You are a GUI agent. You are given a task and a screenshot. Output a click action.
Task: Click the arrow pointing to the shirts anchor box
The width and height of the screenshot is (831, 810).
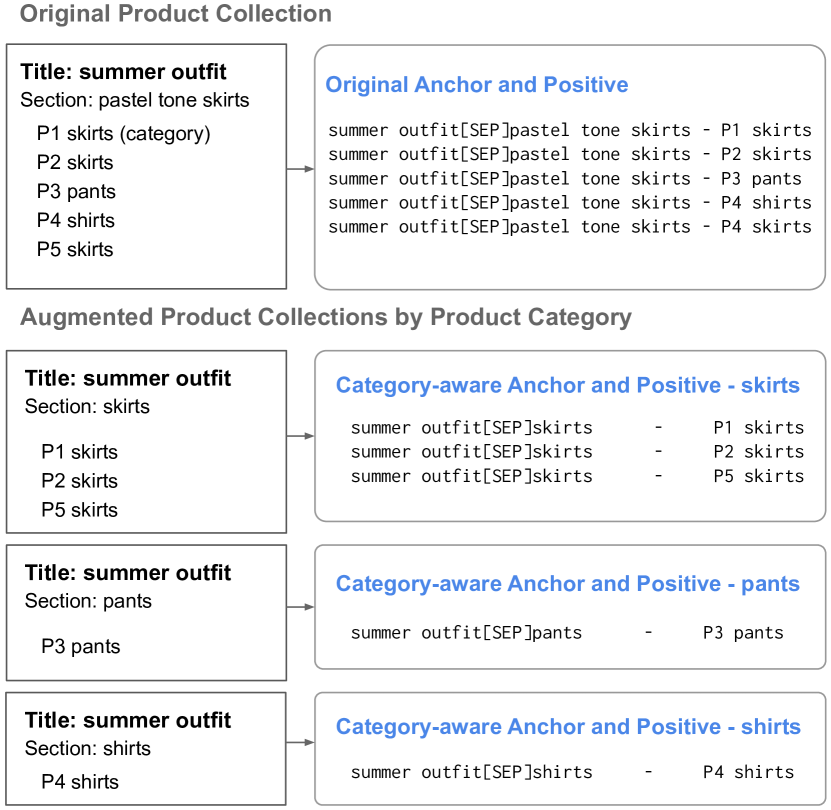pyautogui.click(x=300, y=743)
